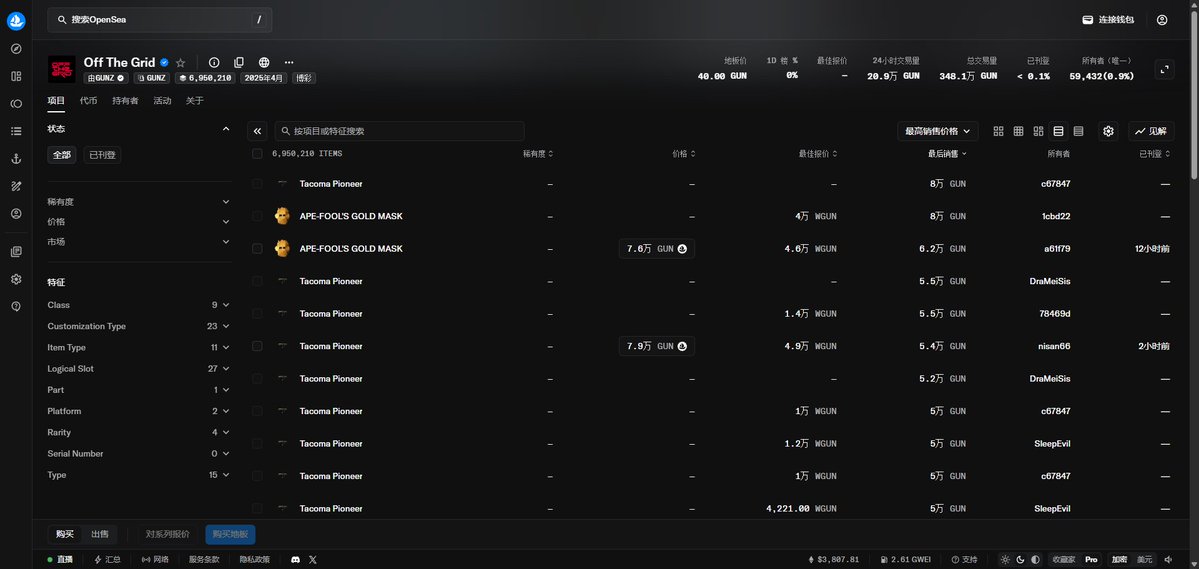
Task: Click the 购买地板 button
Action: (x=230, y=535)
